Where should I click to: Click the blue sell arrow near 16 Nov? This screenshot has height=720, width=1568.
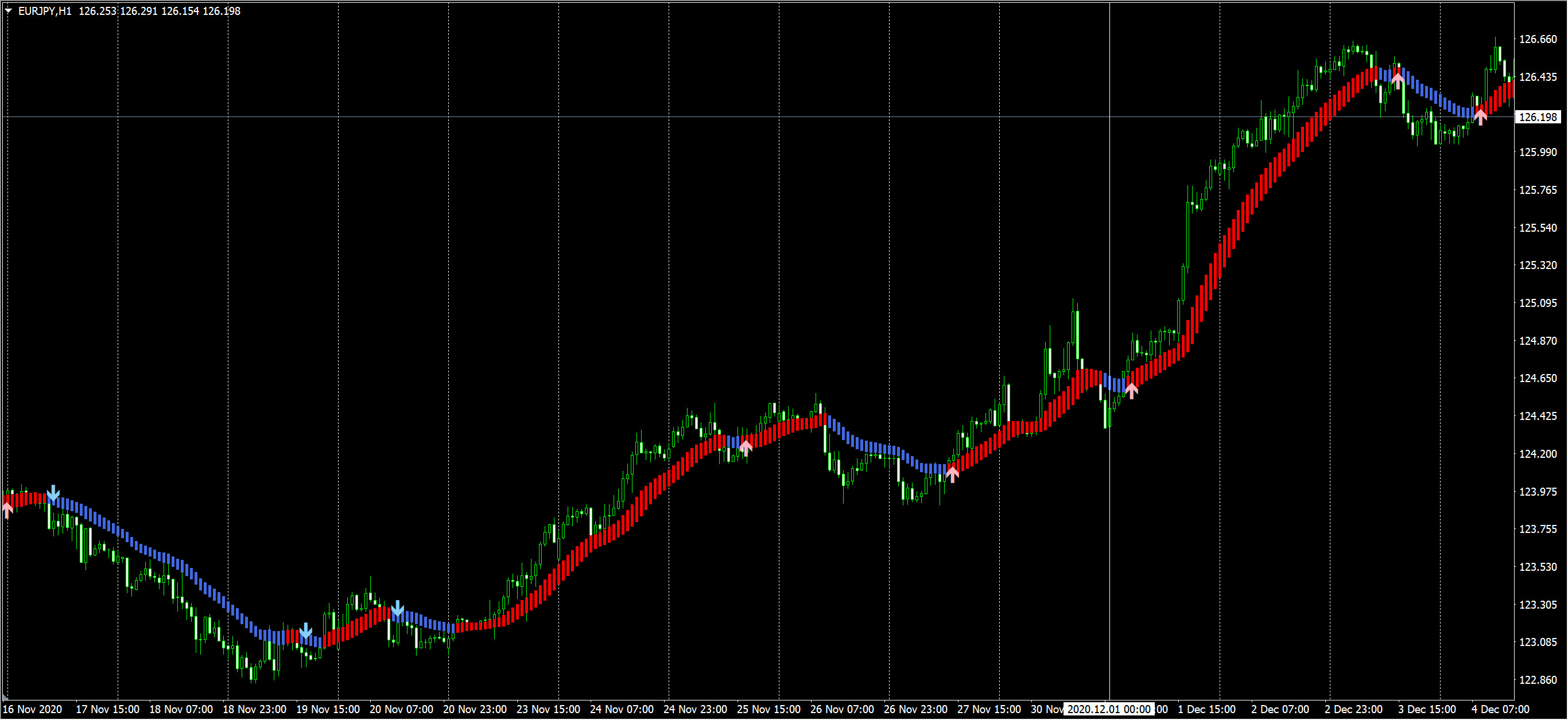[53, 492]
